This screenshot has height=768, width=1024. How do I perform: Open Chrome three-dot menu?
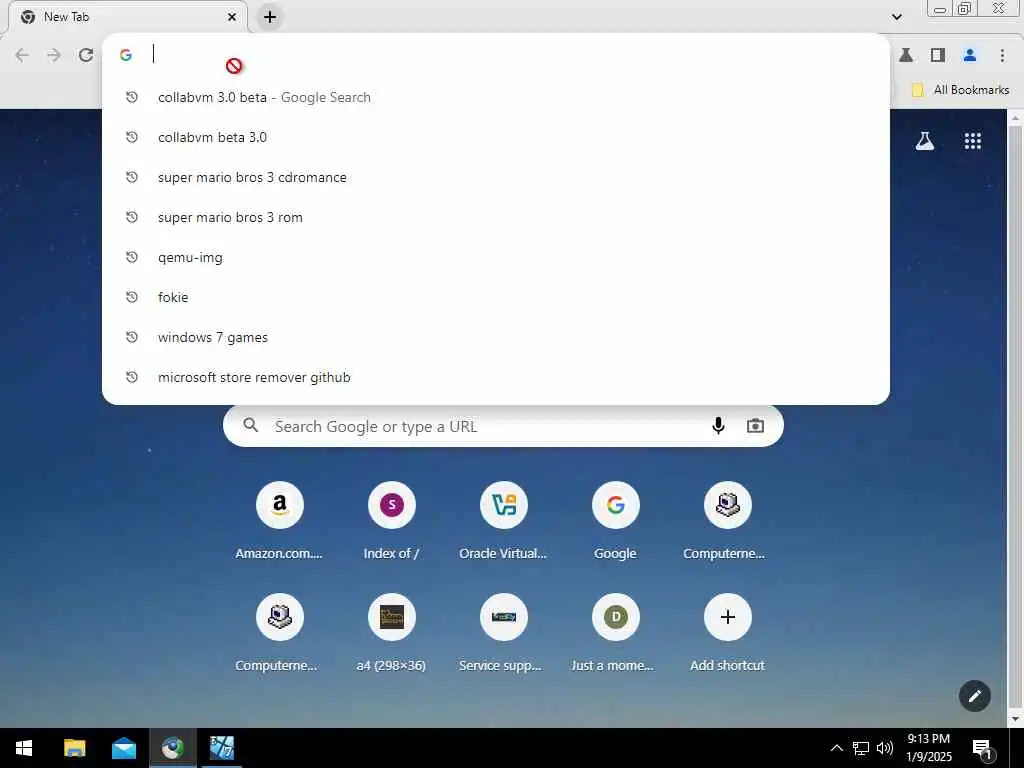1002,56
